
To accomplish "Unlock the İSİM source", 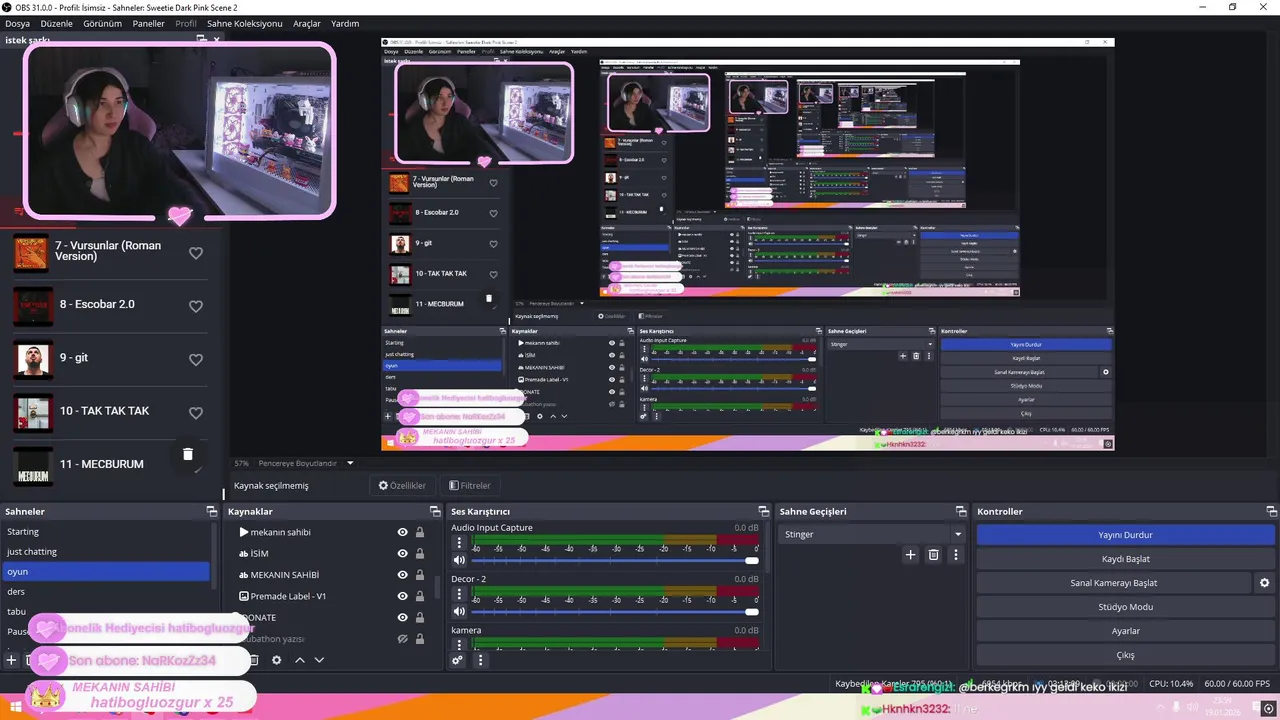I will 420,553.
